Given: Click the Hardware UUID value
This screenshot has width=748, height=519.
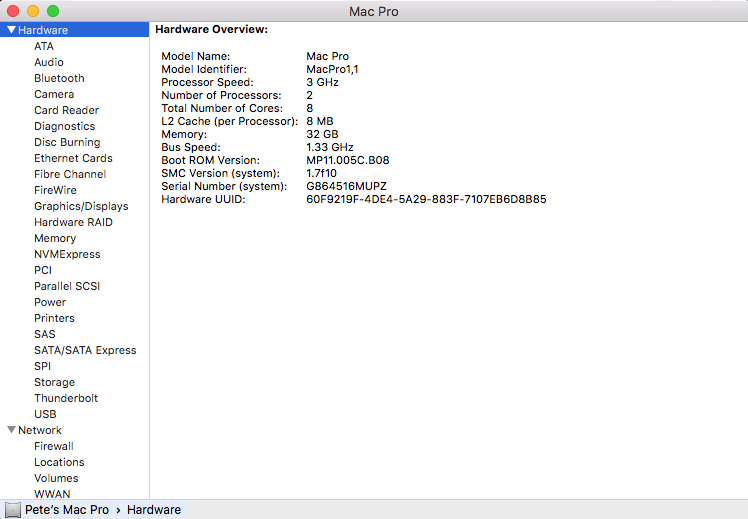Looking at the screenshot, I should (x=426, y=199).
